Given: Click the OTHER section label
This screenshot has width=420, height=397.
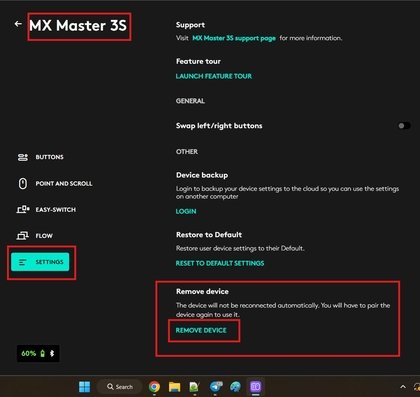Looking at the screenshot, I should coord(187,152).
